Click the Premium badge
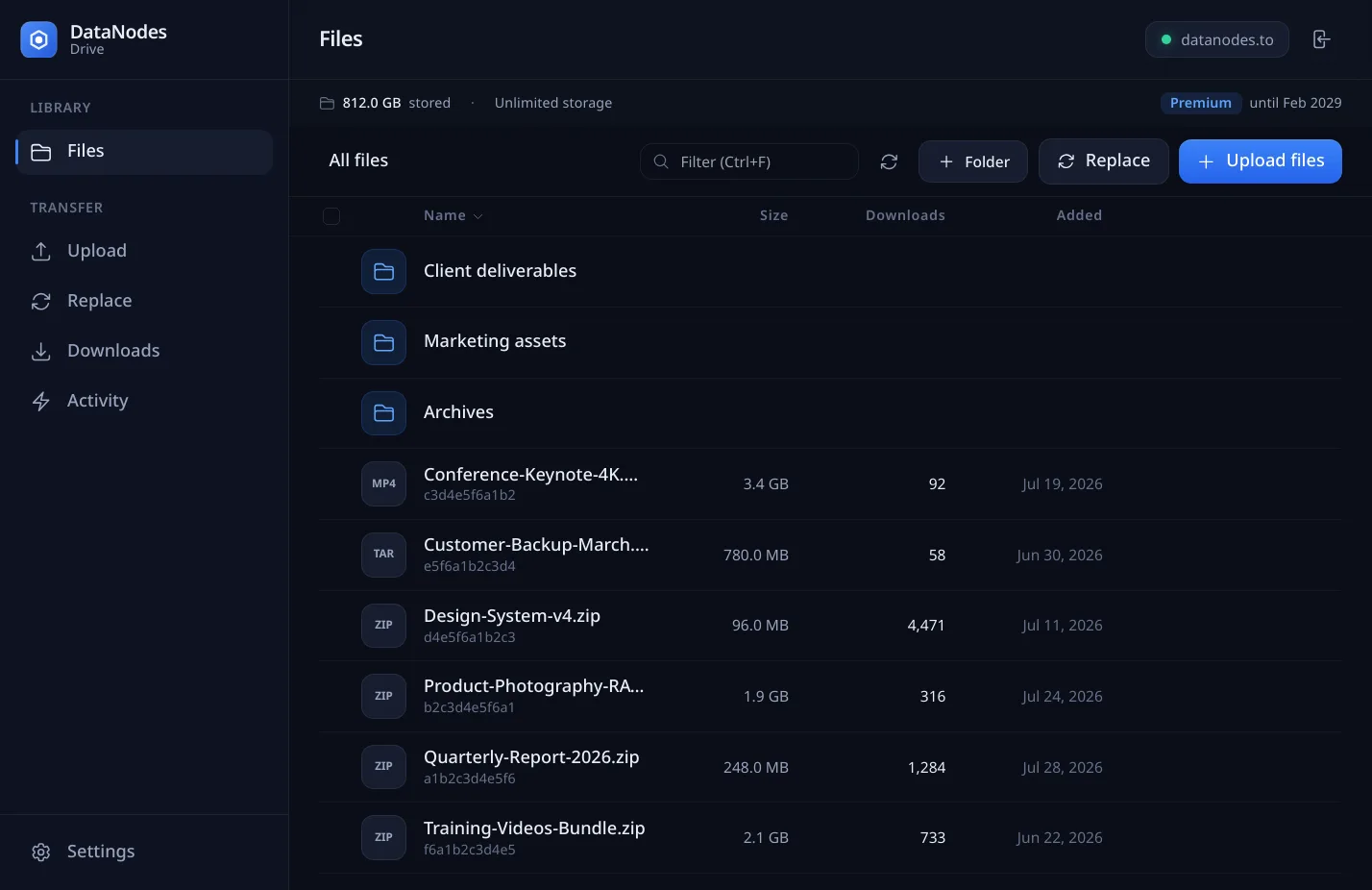This screenshot has width=1372, height=890. pos(1200,103)
